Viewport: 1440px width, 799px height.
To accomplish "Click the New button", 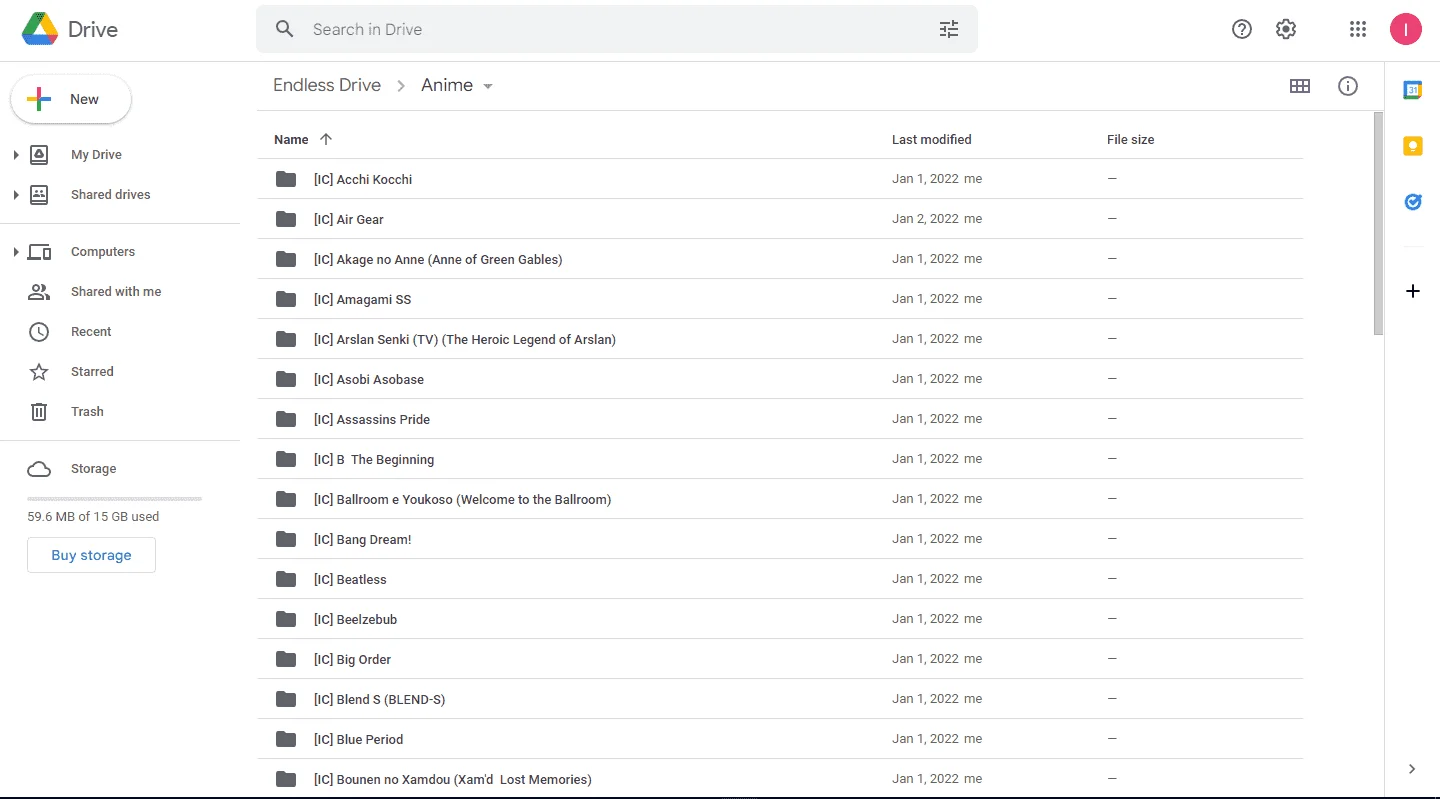I will tap(71, 99).
